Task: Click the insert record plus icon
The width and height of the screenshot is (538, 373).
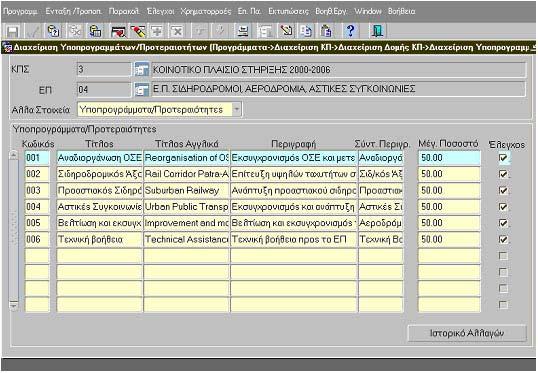Action: click(157, 32)
